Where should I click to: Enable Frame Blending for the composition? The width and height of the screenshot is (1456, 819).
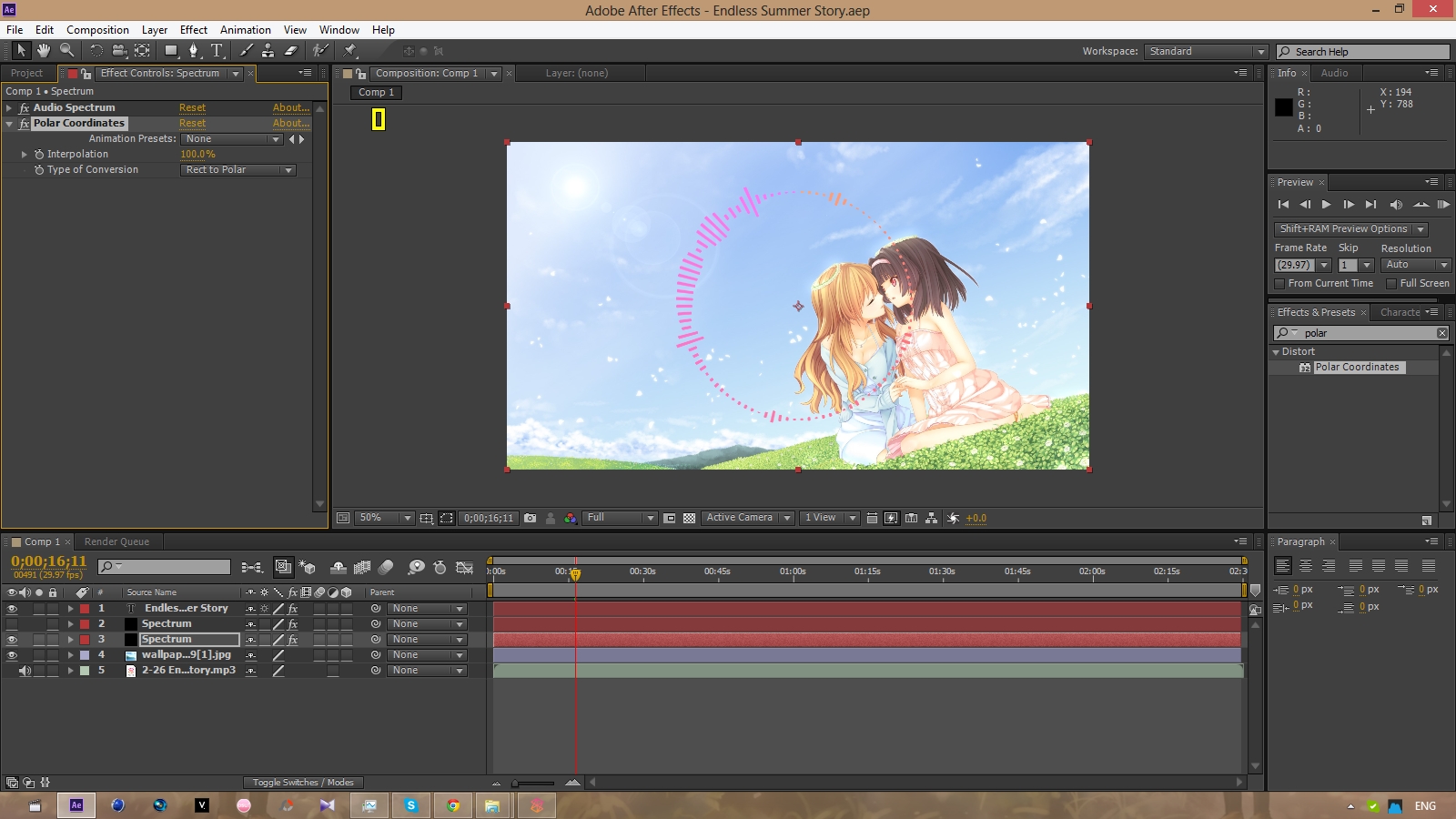tap(362, 567)
